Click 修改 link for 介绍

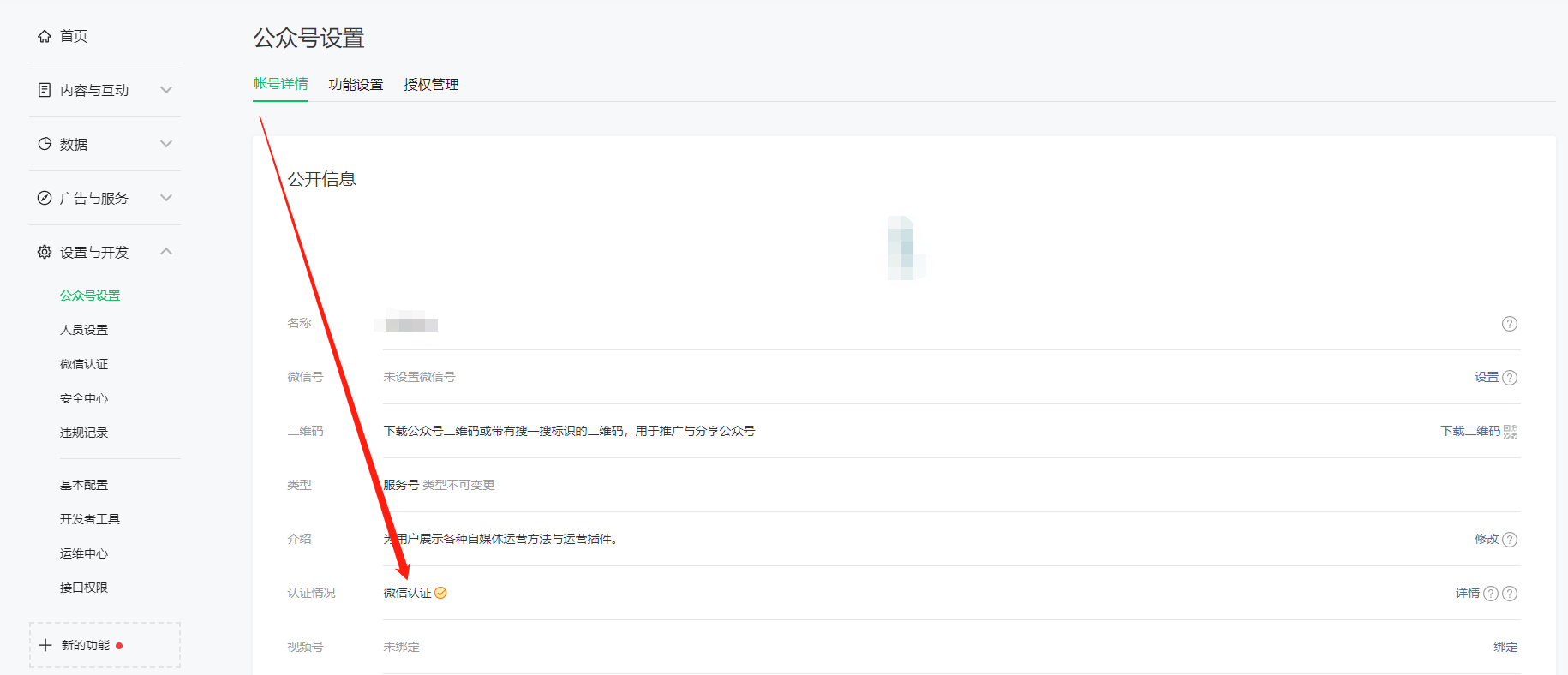click(x=1487, y=539)
